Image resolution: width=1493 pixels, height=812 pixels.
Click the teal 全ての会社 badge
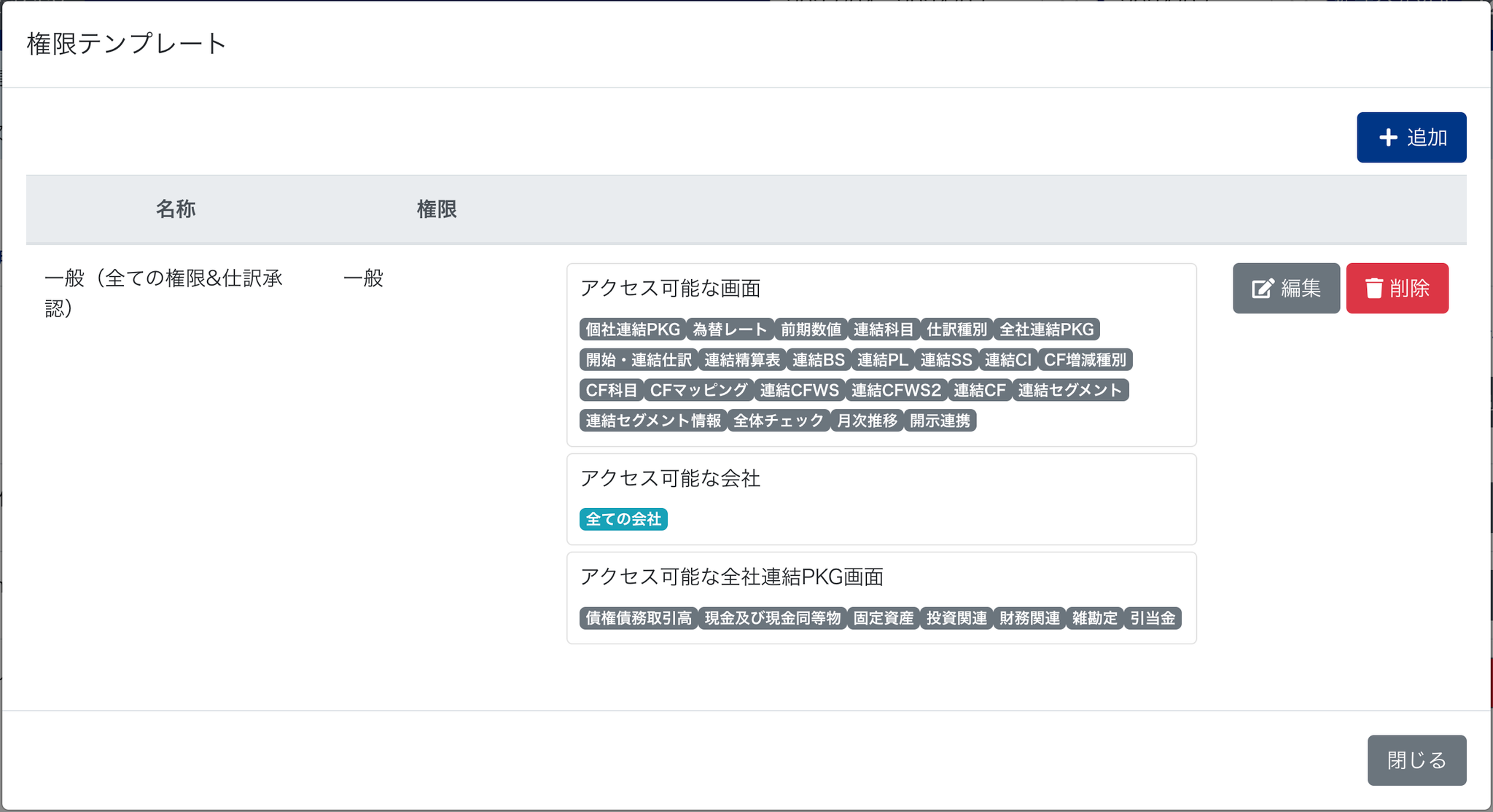pyautogui.click(x=623, y=519)
